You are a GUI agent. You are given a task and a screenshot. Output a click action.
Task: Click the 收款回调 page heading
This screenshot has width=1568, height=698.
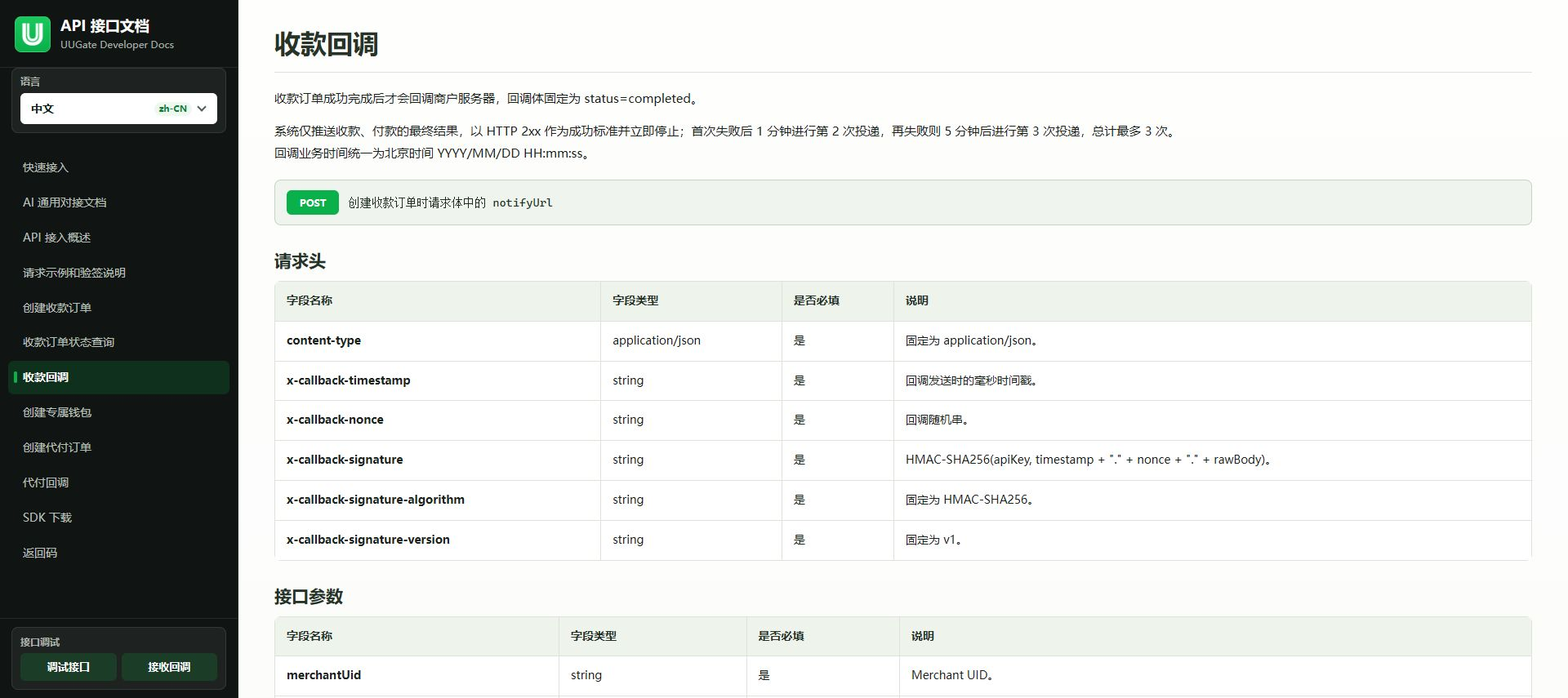click(x=326, y=44)
